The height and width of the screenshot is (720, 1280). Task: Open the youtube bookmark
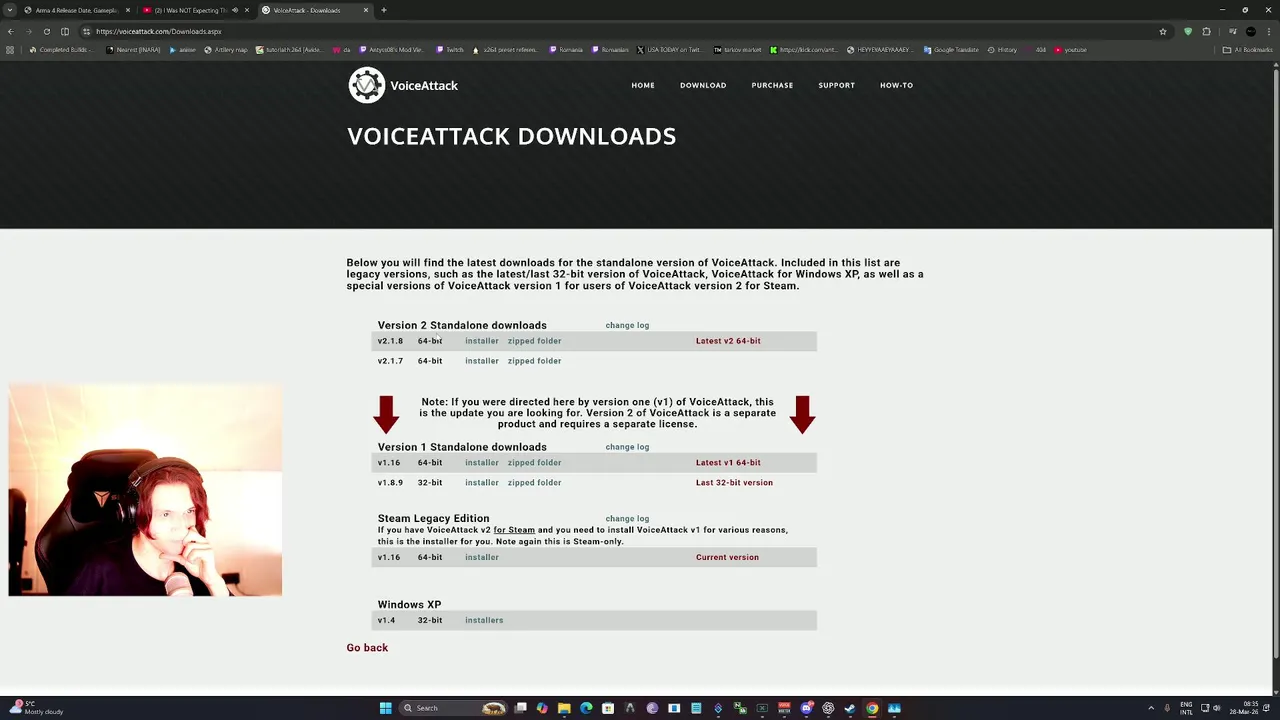pos(1071,50)
